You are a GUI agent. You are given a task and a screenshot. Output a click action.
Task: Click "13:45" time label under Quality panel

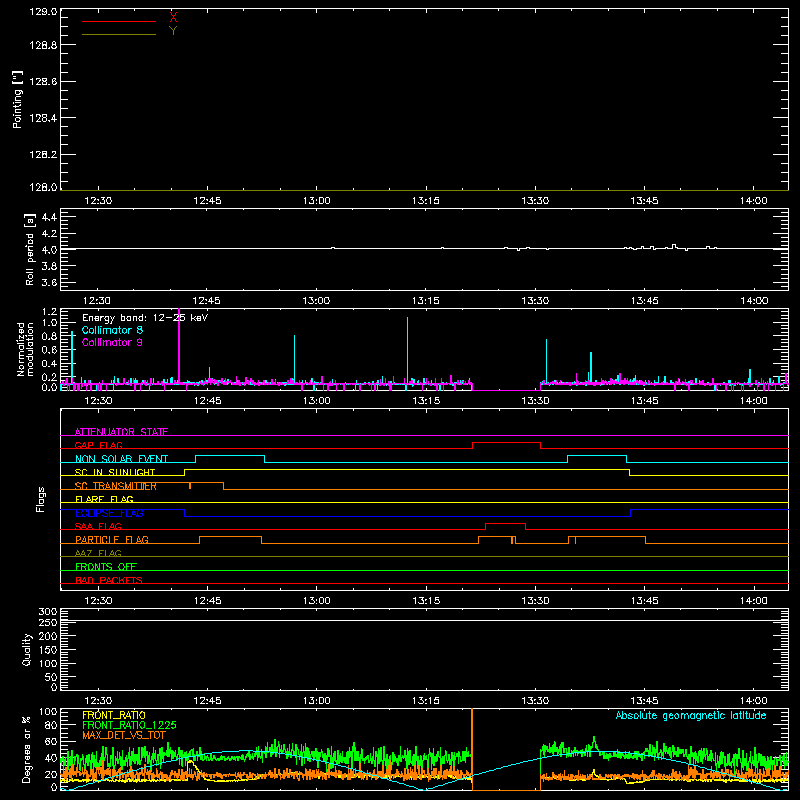tap(644, 701)
